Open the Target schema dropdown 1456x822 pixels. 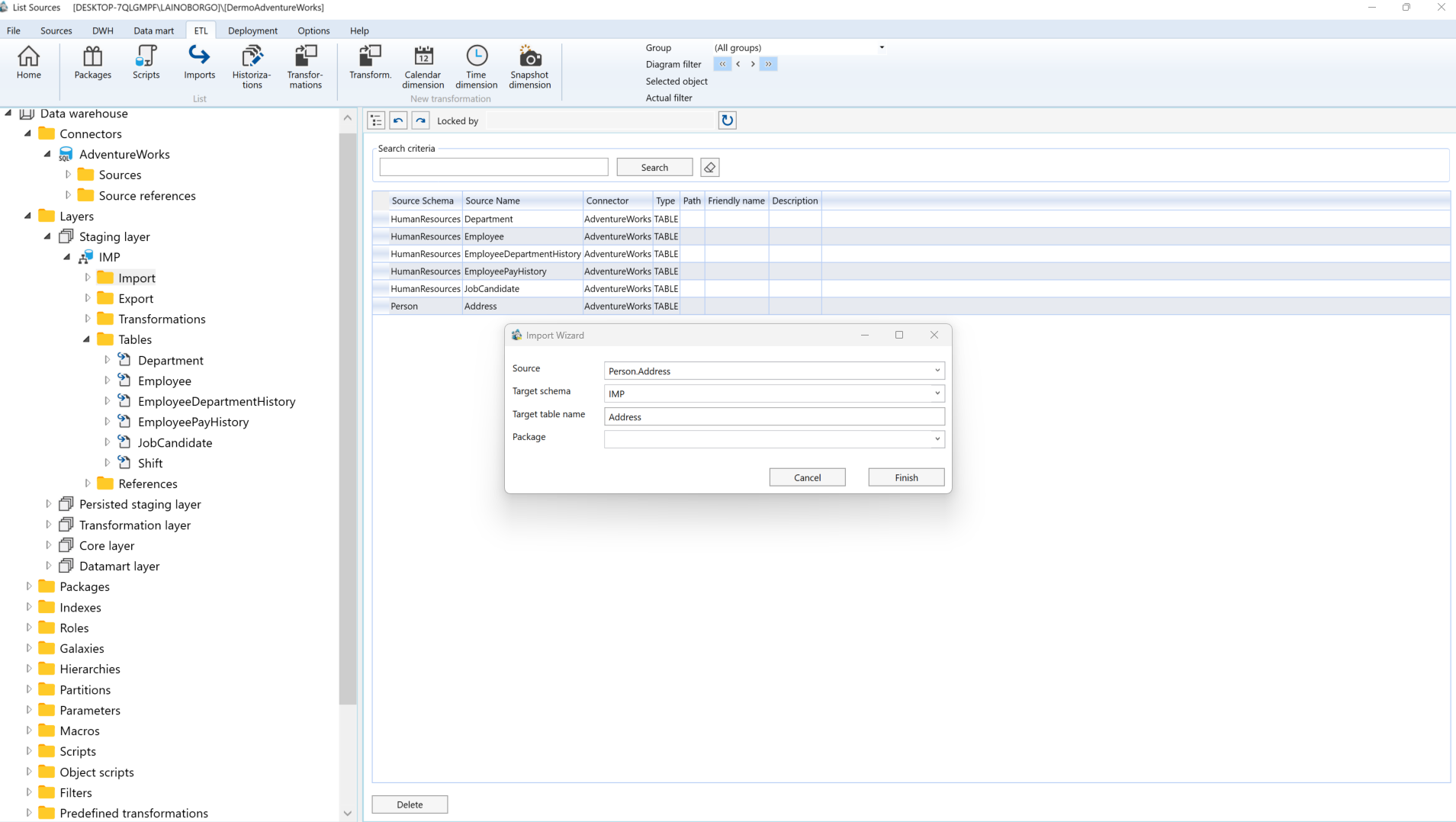[937, 393]
